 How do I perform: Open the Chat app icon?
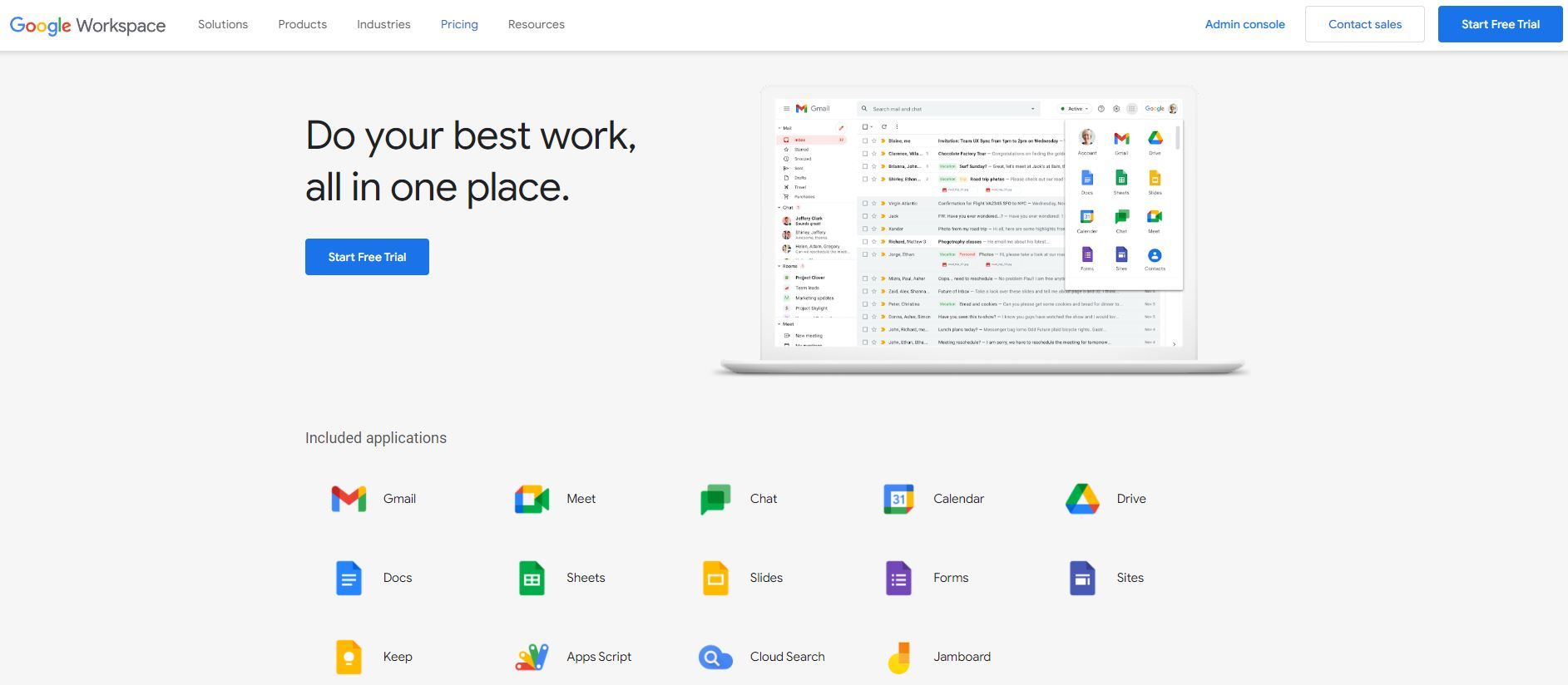[715, 499]
